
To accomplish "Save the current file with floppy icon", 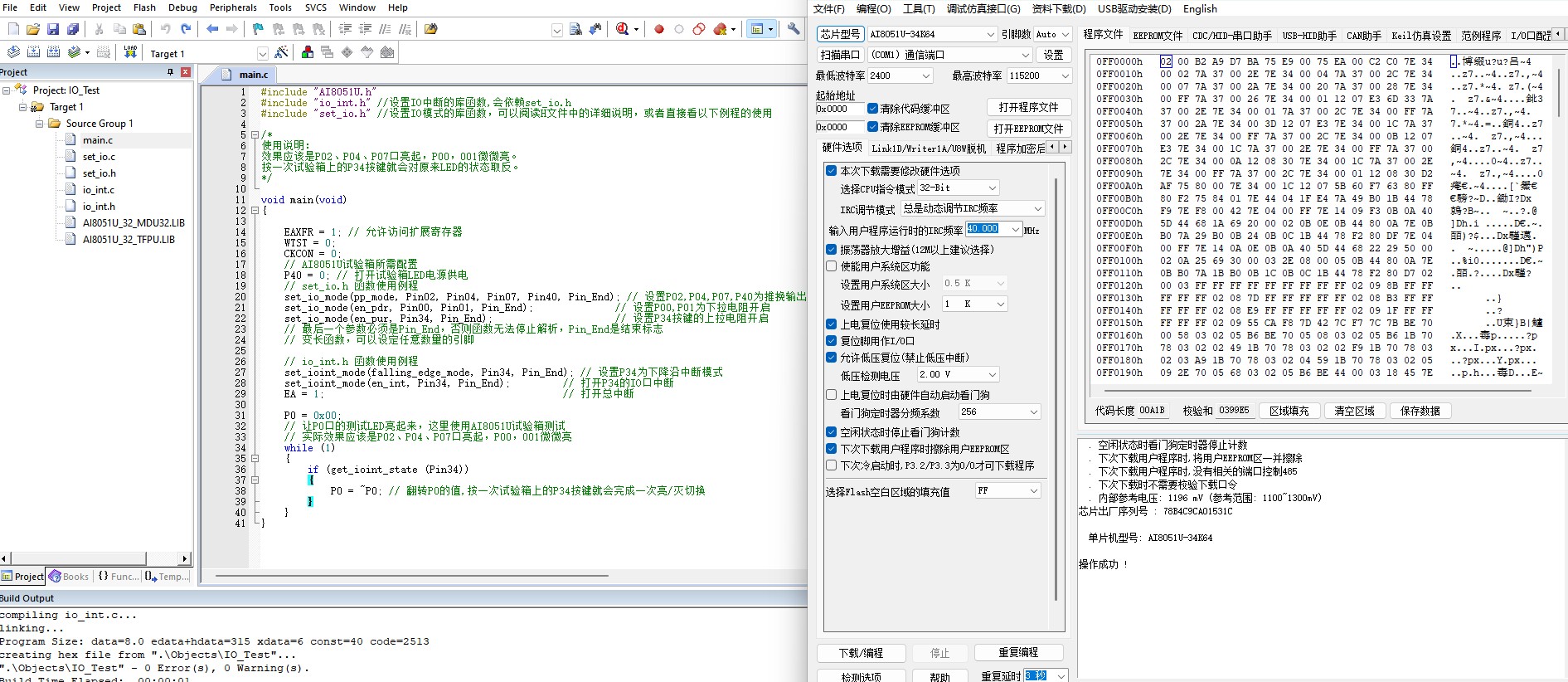I will [53, 29].
